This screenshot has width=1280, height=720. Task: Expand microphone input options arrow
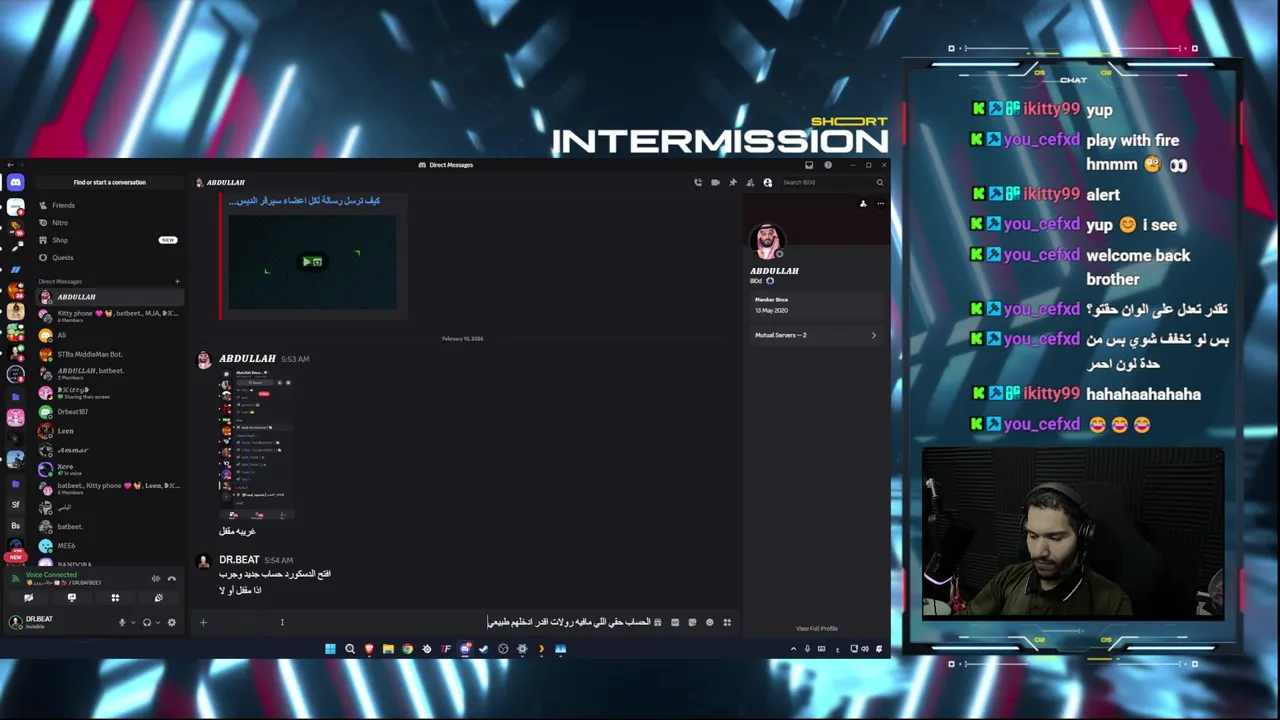[132, 622]
